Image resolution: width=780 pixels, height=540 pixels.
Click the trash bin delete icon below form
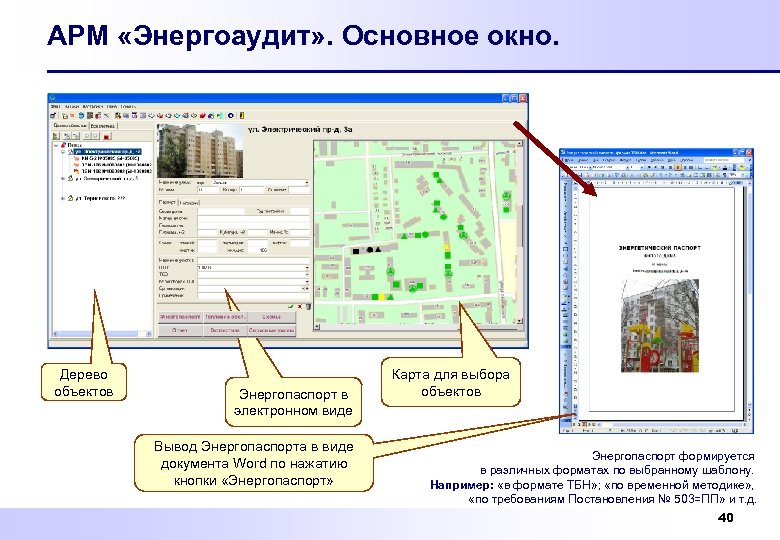point(308,306)
